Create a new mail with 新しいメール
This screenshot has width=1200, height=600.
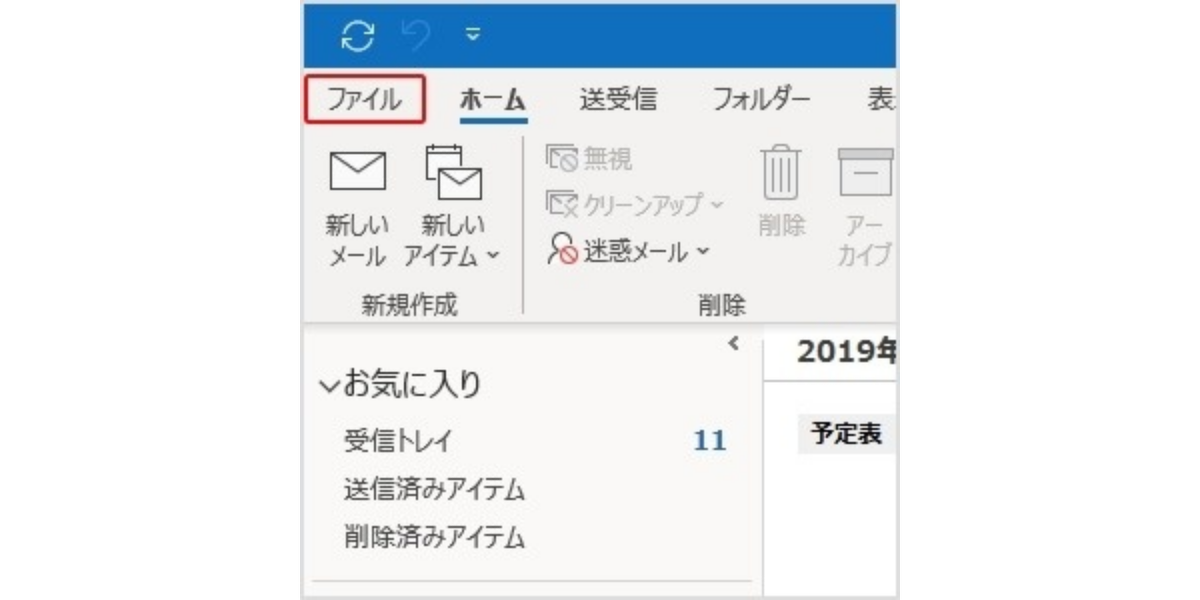click(357, 206)
